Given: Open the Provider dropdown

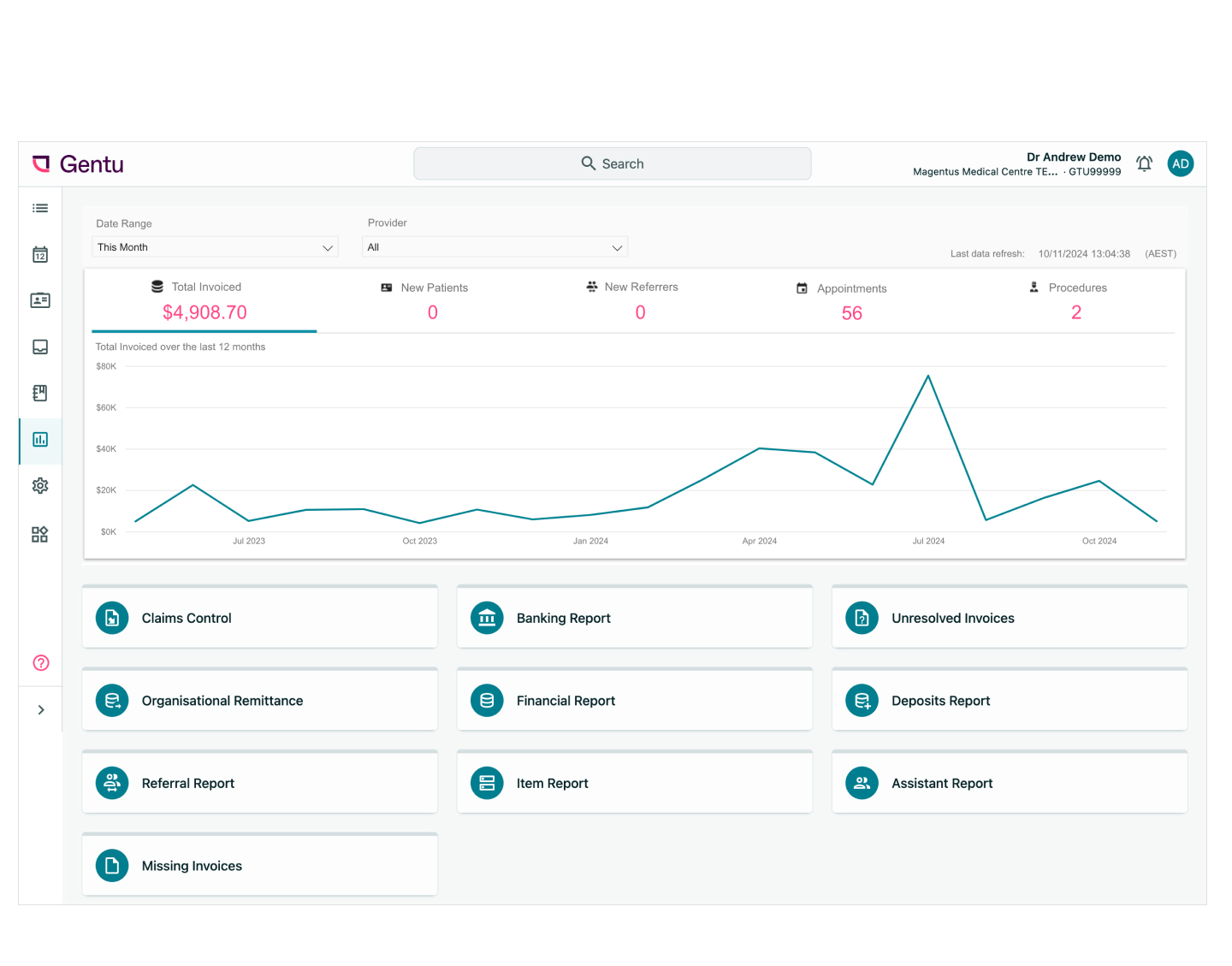Looking at the screenshot, I should tap(495, 247).
